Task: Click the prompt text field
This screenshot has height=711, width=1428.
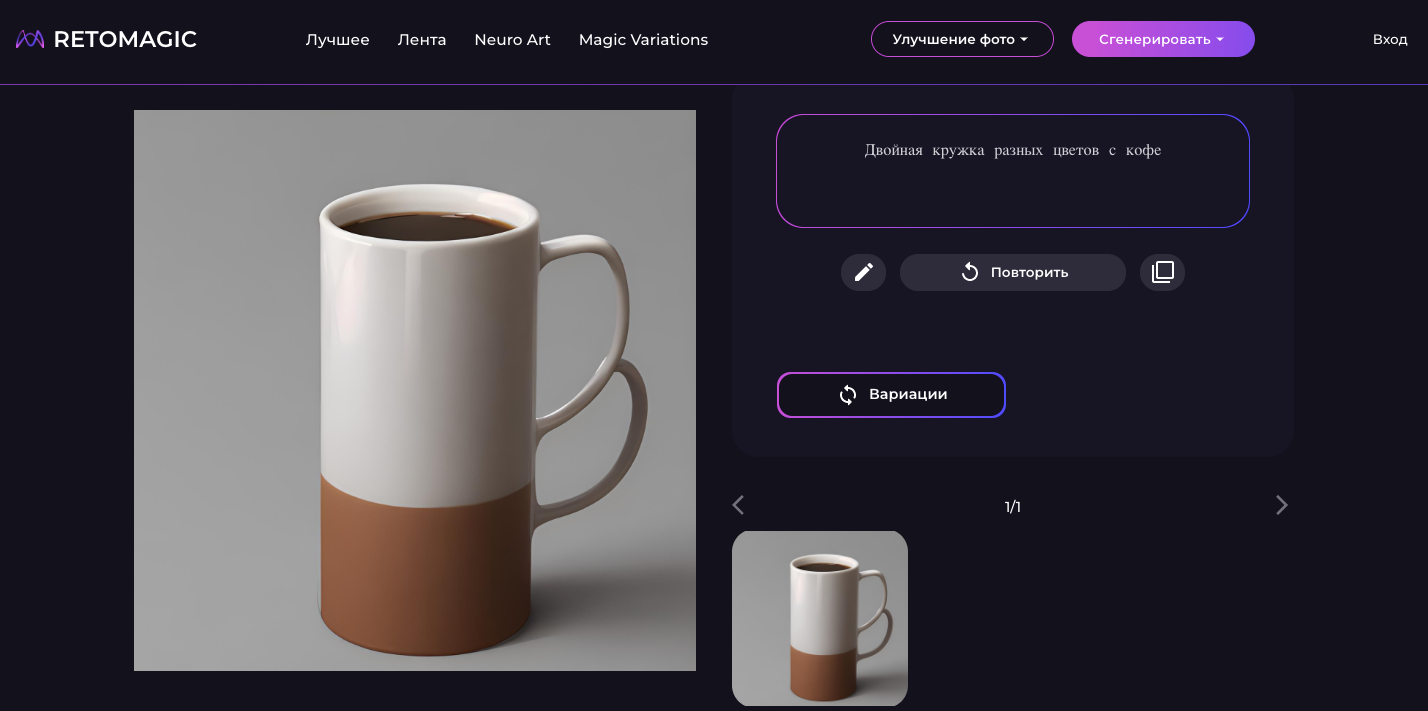Action: tap(1013, 171)
